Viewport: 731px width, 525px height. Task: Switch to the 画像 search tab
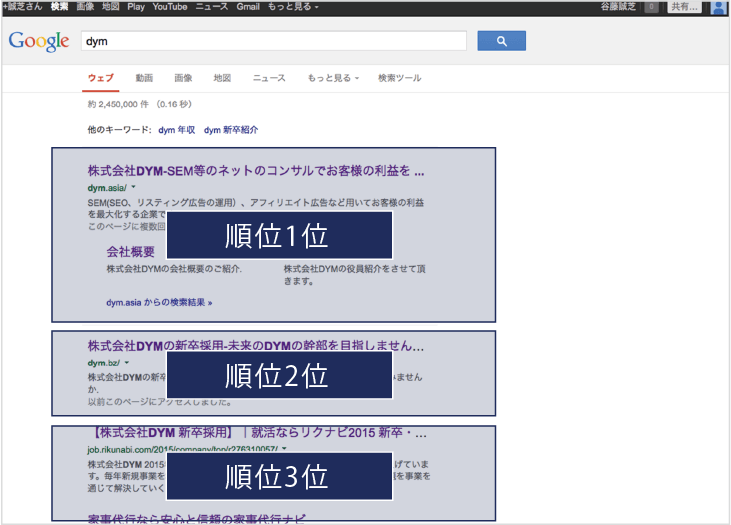(x=183, y=78)
